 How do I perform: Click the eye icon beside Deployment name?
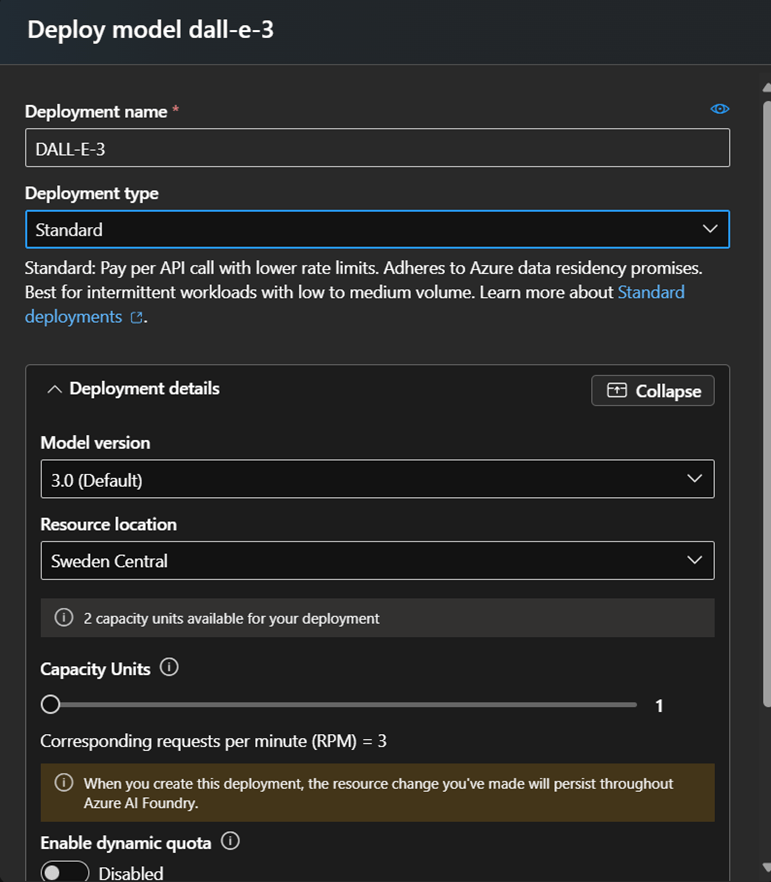point(719,109)
